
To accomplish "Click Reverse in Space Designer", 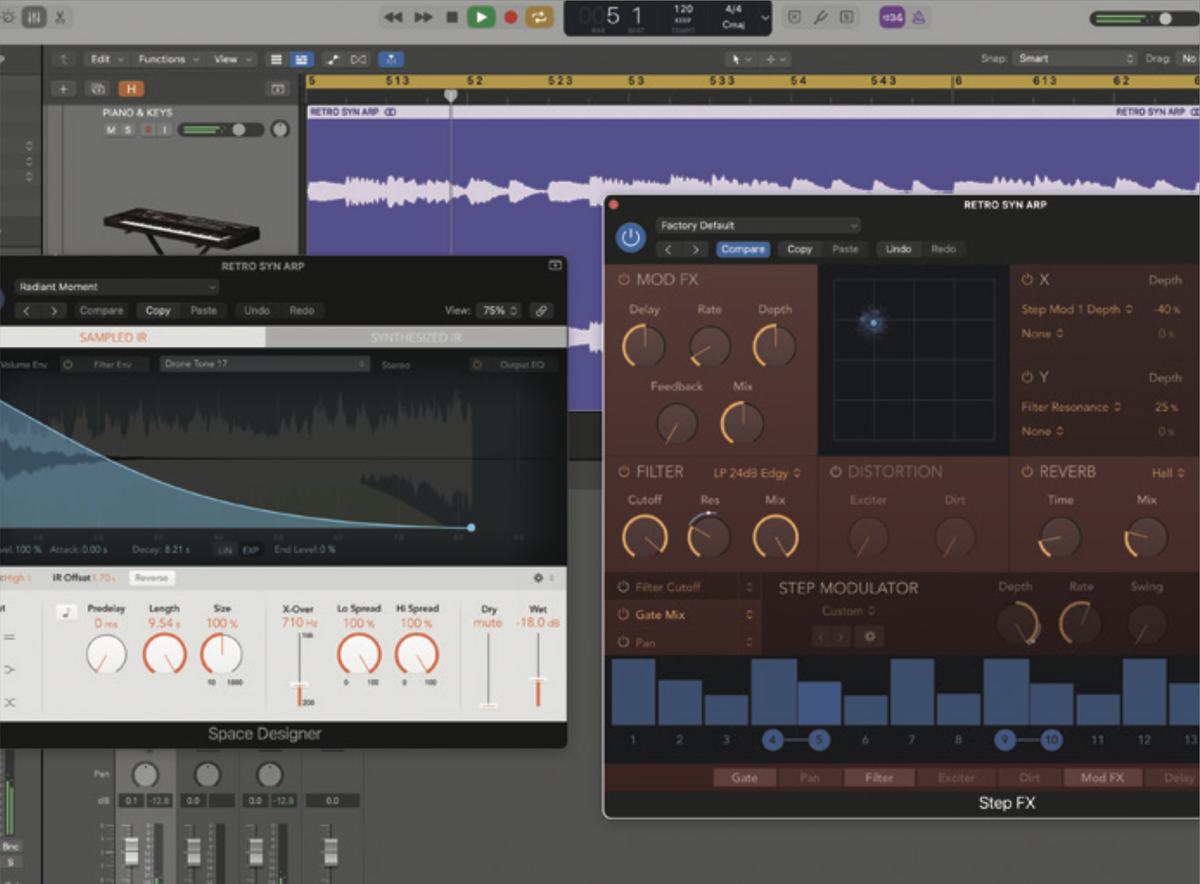I will [150, 578].
